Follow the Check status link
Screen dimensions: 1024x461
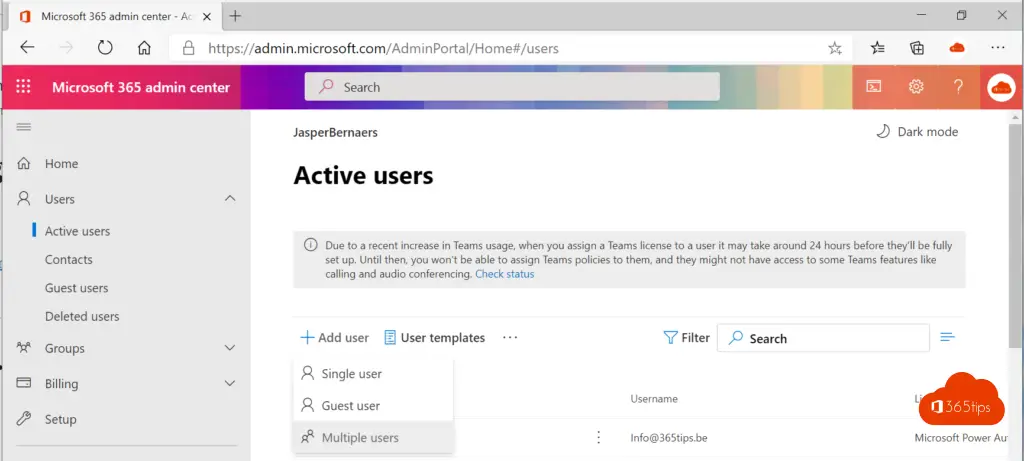pyautogui.click(x=504, y=274)
